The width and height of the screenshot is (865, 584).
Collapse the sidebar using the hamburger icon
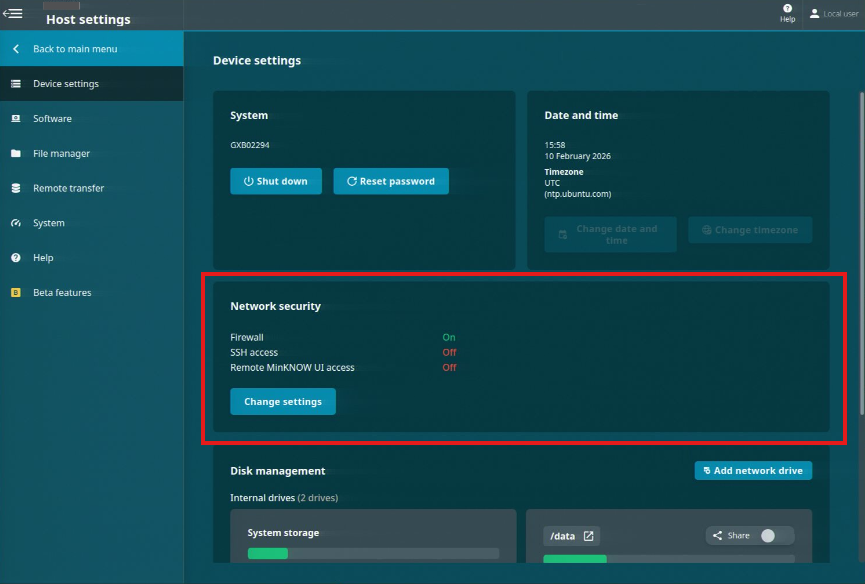tap(13, 12)
